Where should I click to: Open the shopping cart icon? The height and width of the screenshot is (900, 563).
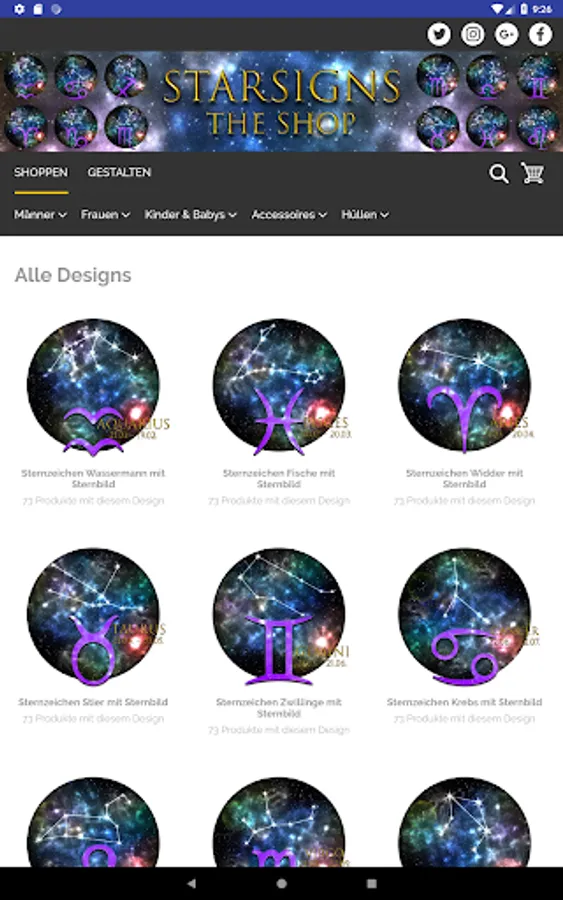(533, 173)
